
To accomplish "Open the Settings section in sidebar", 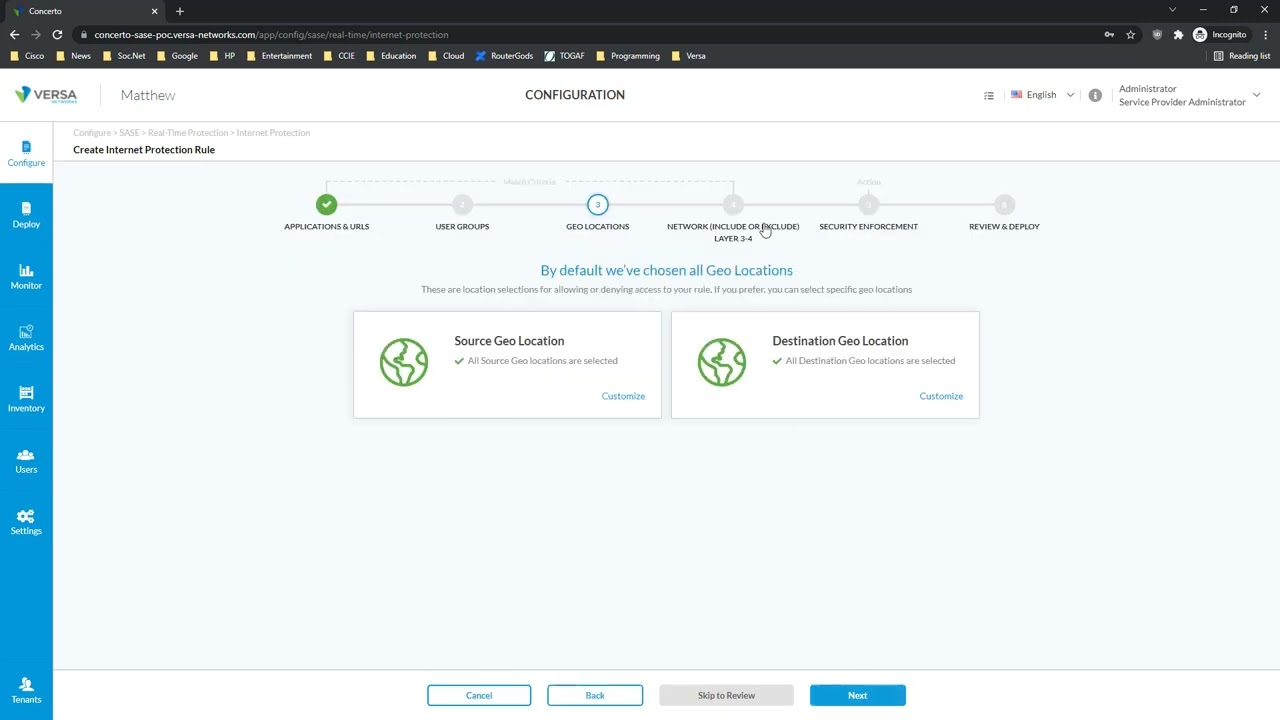I will coord(26,522).
